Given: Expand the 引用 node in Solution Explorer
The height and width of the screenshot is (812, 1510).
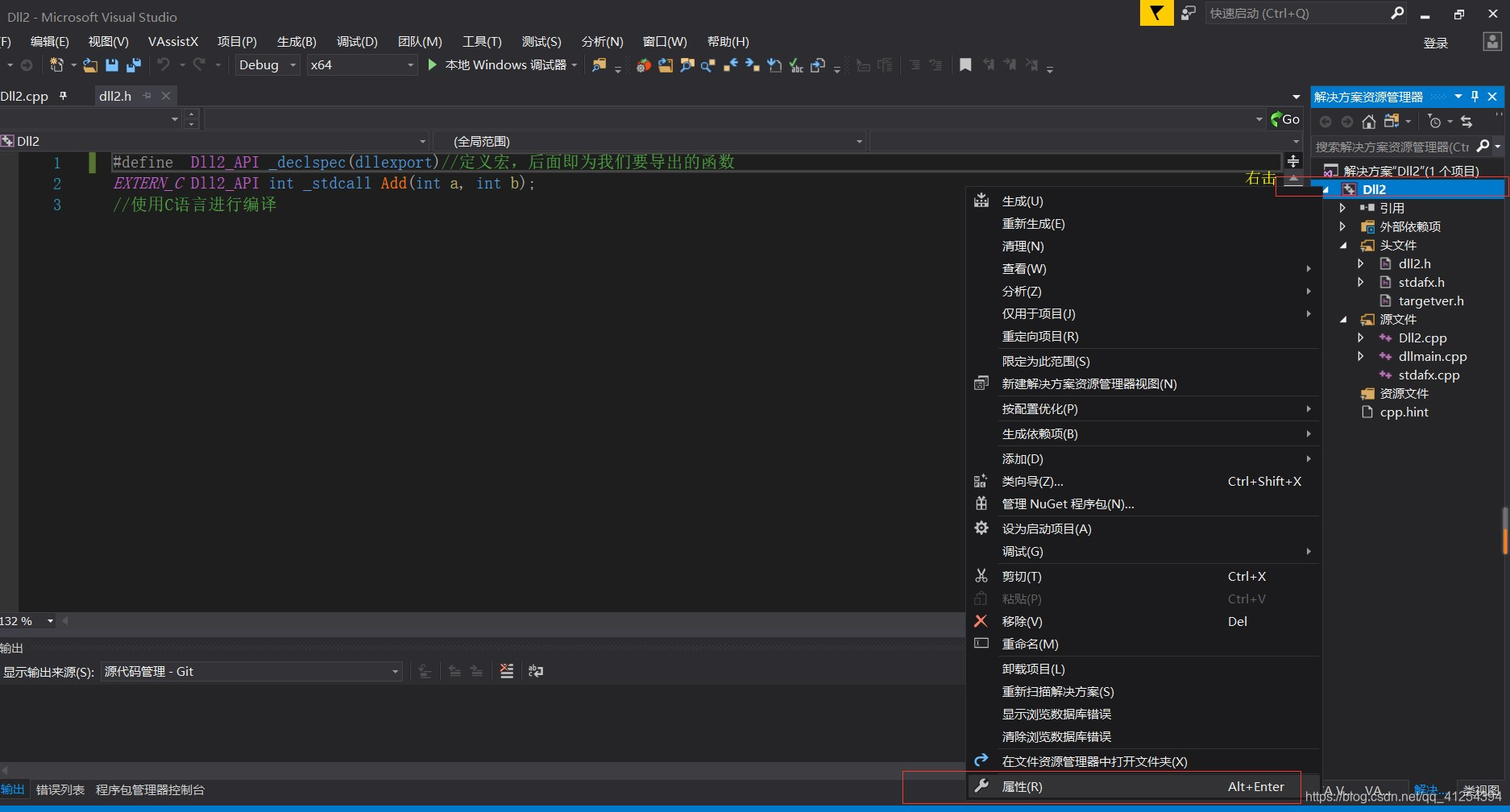Looking at the screenshot, I should 1342,208.
